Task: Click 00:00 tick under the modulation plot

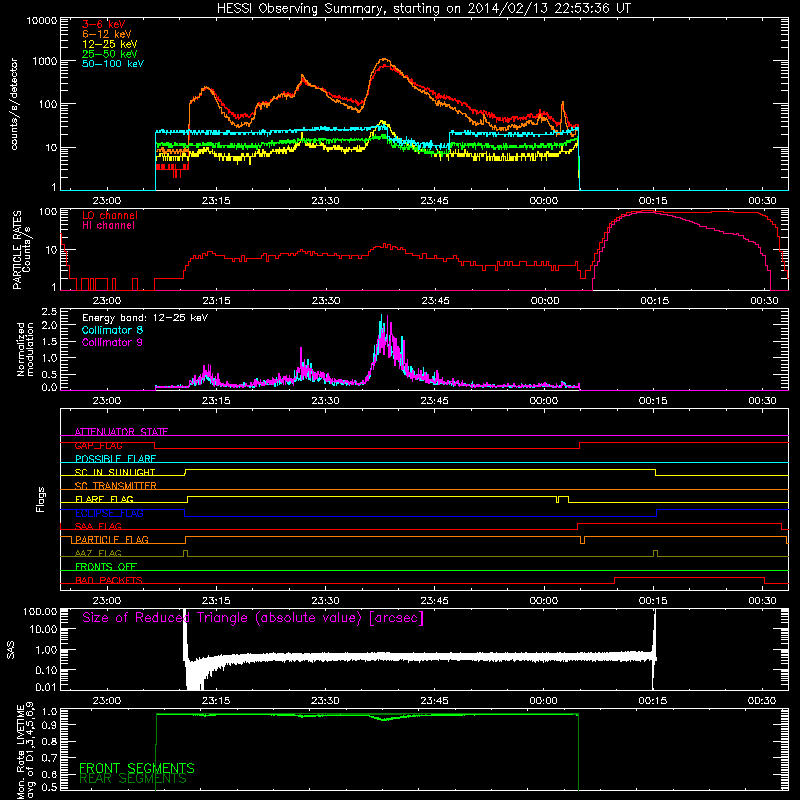Action: click(x=544, y=401)
